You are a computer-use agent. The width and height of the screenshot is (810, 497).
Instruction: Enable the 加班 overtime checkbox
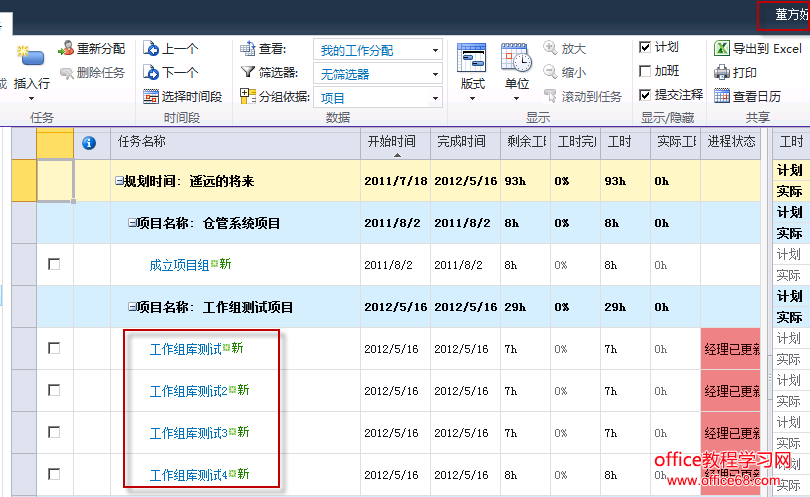click(x=645, y=71)
